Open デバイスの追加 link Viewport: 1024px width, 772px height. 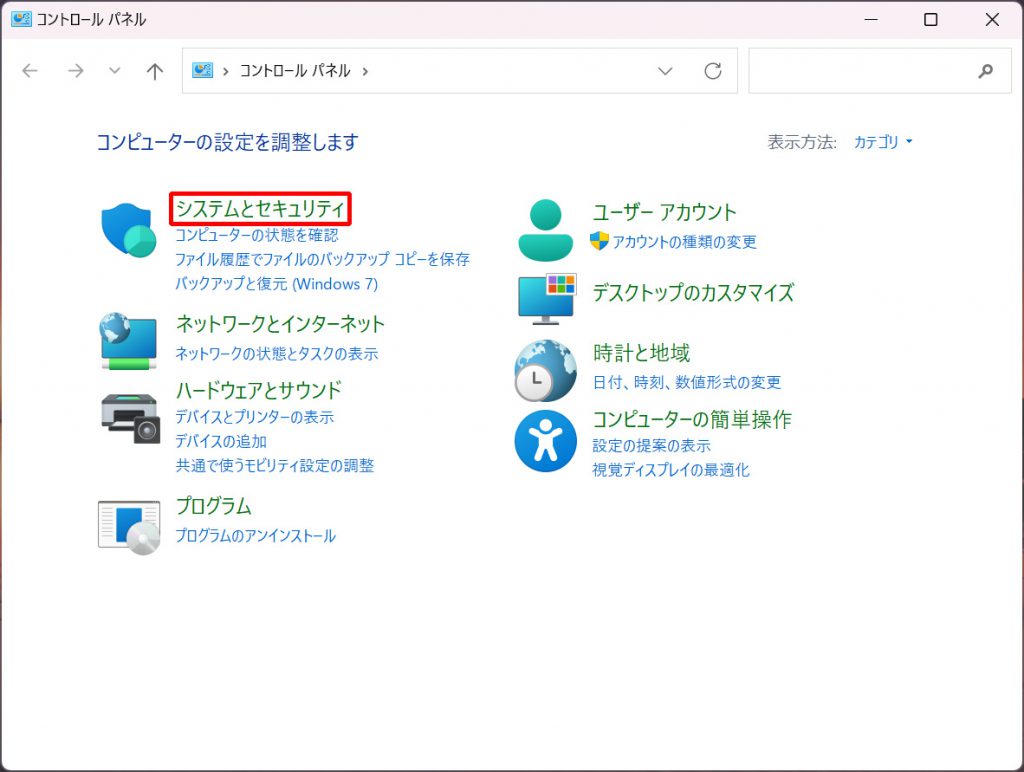point(221,441)
